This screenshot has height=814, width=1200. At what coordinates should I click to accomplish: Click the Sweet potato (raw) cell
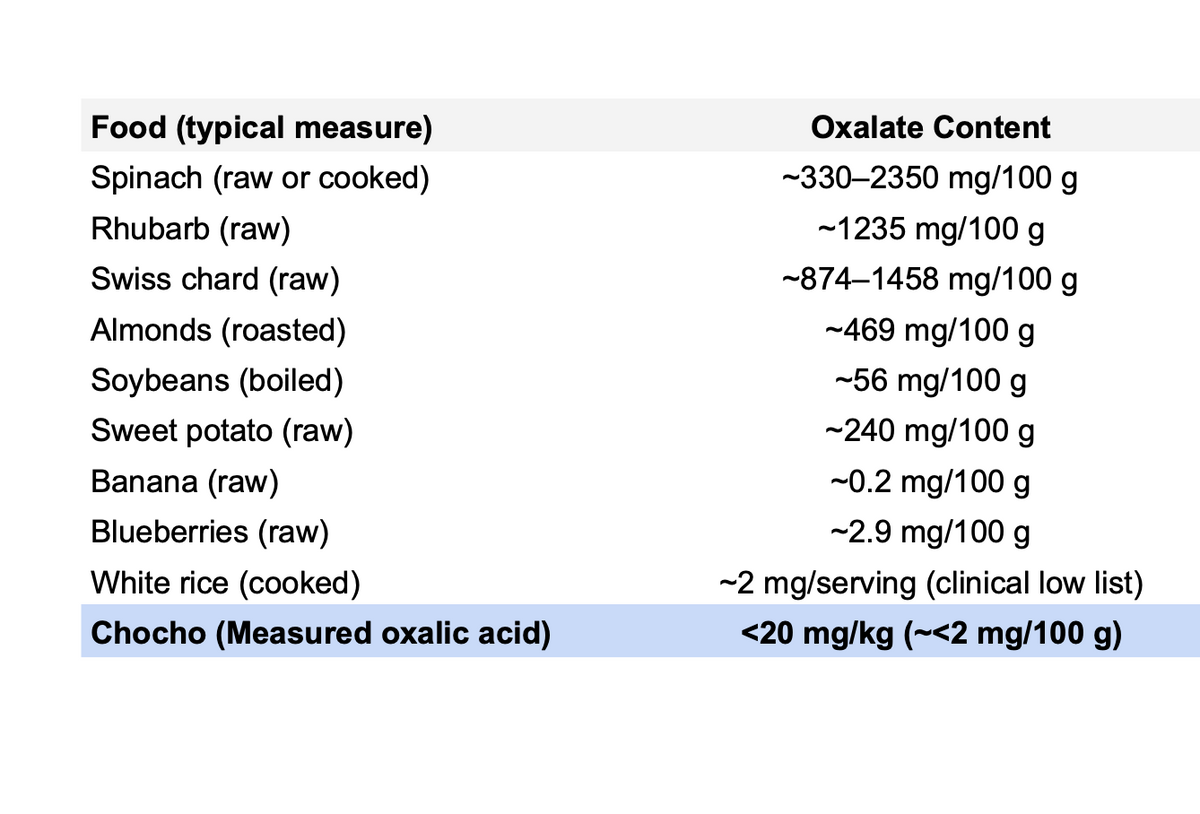click(x=222, y=431)
